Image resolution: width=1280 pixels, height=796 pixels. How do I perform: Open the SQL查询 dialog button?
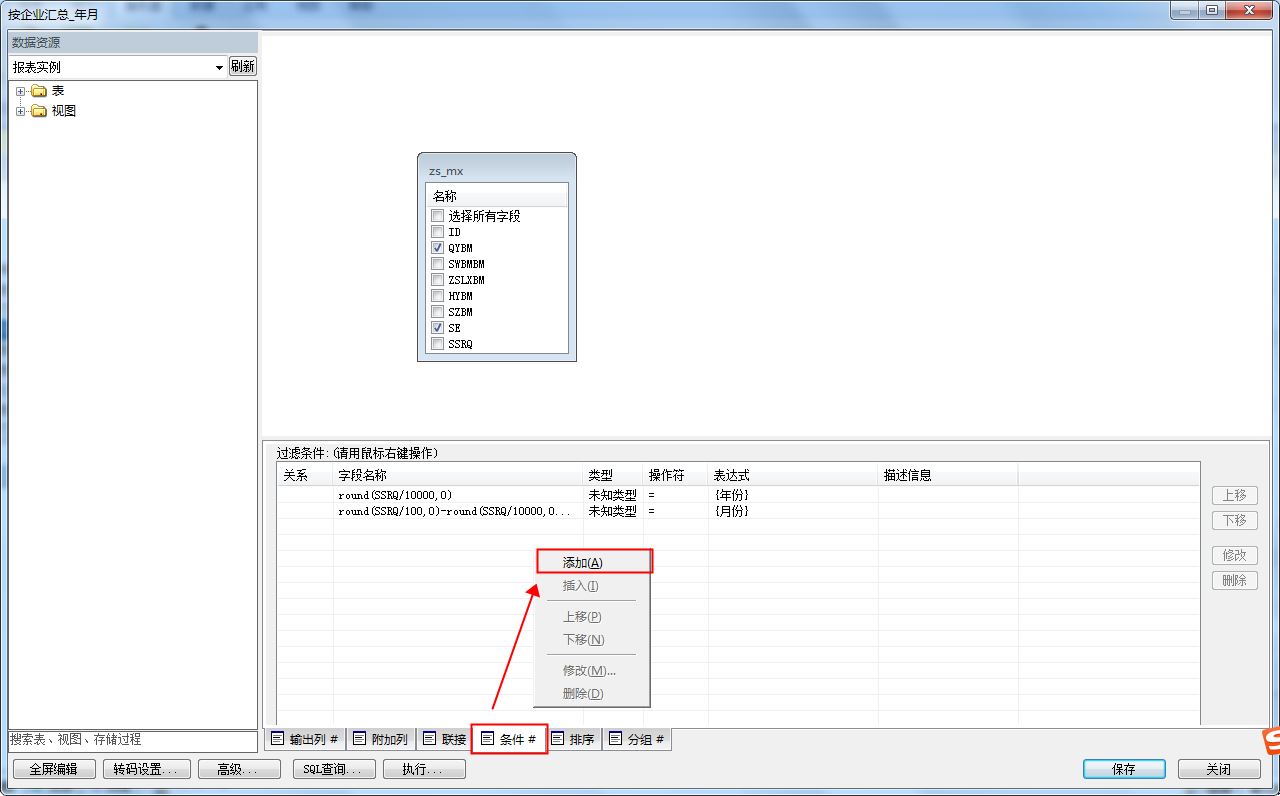click(x=334, y=769)
